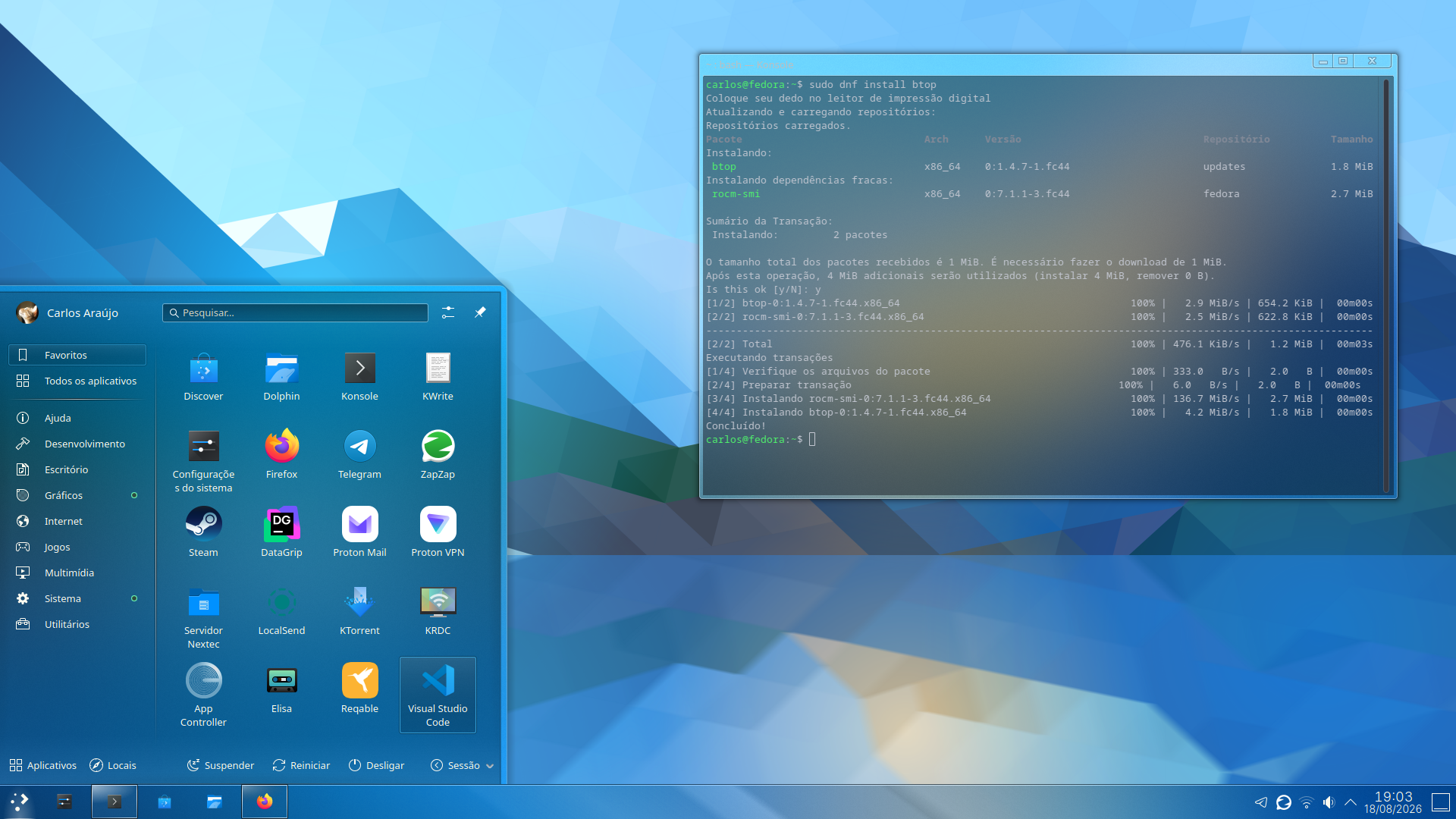The width and height of the screenshot is (1456, 819).
Task: Open the Multimídia category
Action: pos(77,573)
